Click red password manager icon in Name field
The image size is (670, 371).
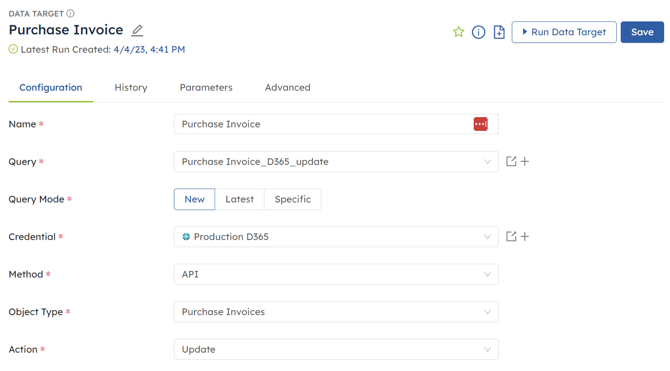click(481, 124)
